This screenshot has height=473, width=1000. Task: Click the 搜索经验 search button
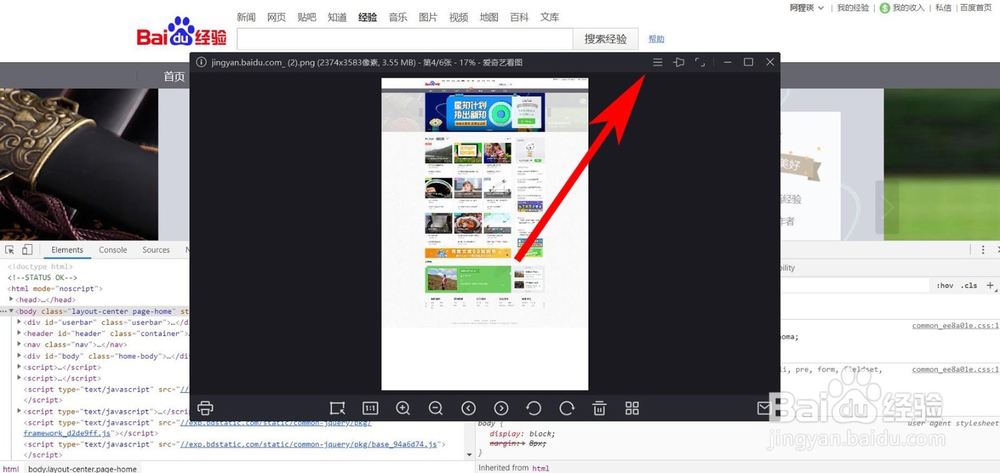[605, 39]
